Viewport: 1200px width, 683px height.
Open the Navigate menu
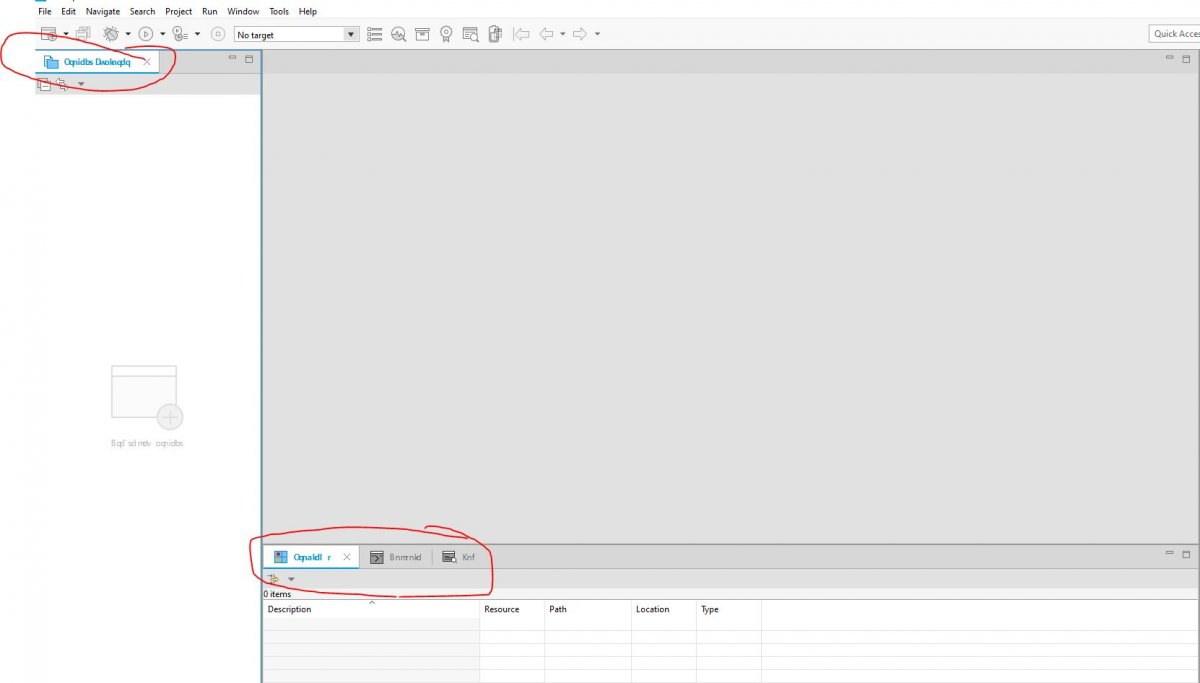(102, 12)
